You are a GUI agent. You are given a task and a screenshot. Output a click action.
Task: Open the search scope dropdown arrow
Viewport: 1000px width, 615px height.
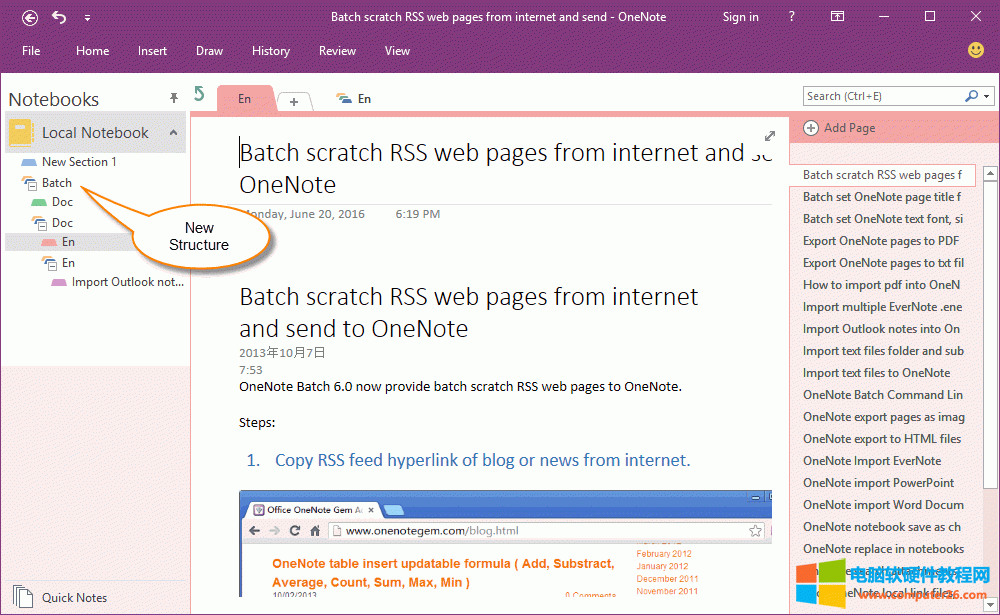point(987,96)
